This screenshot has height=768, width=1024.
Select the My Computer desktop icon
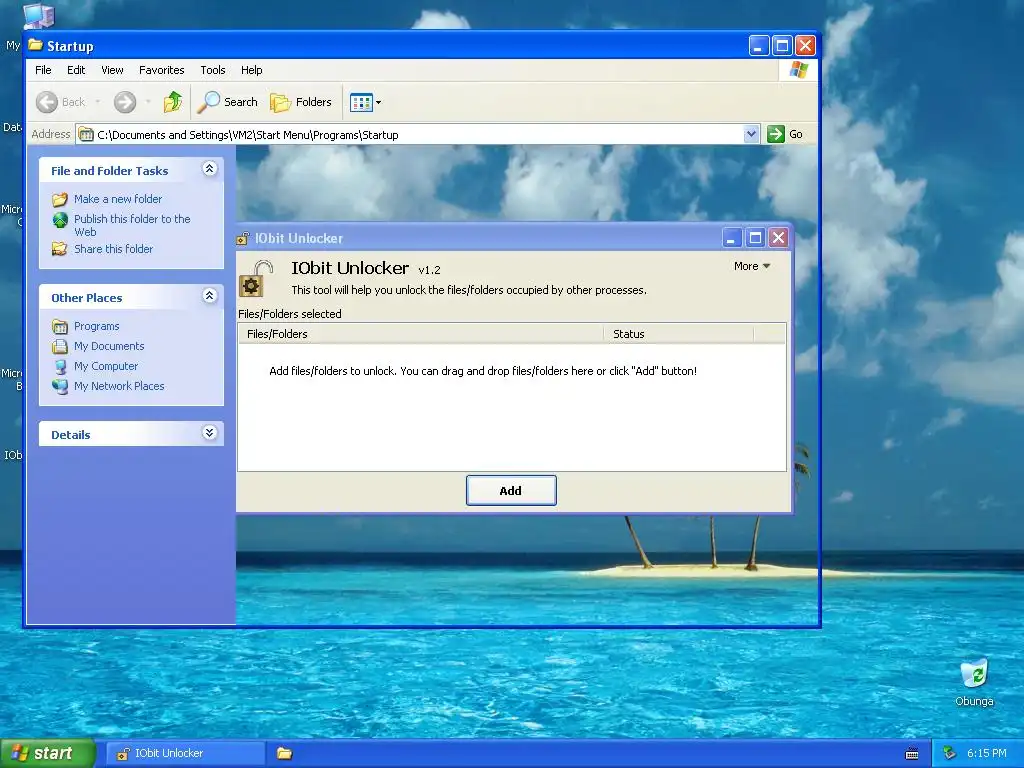38,15
